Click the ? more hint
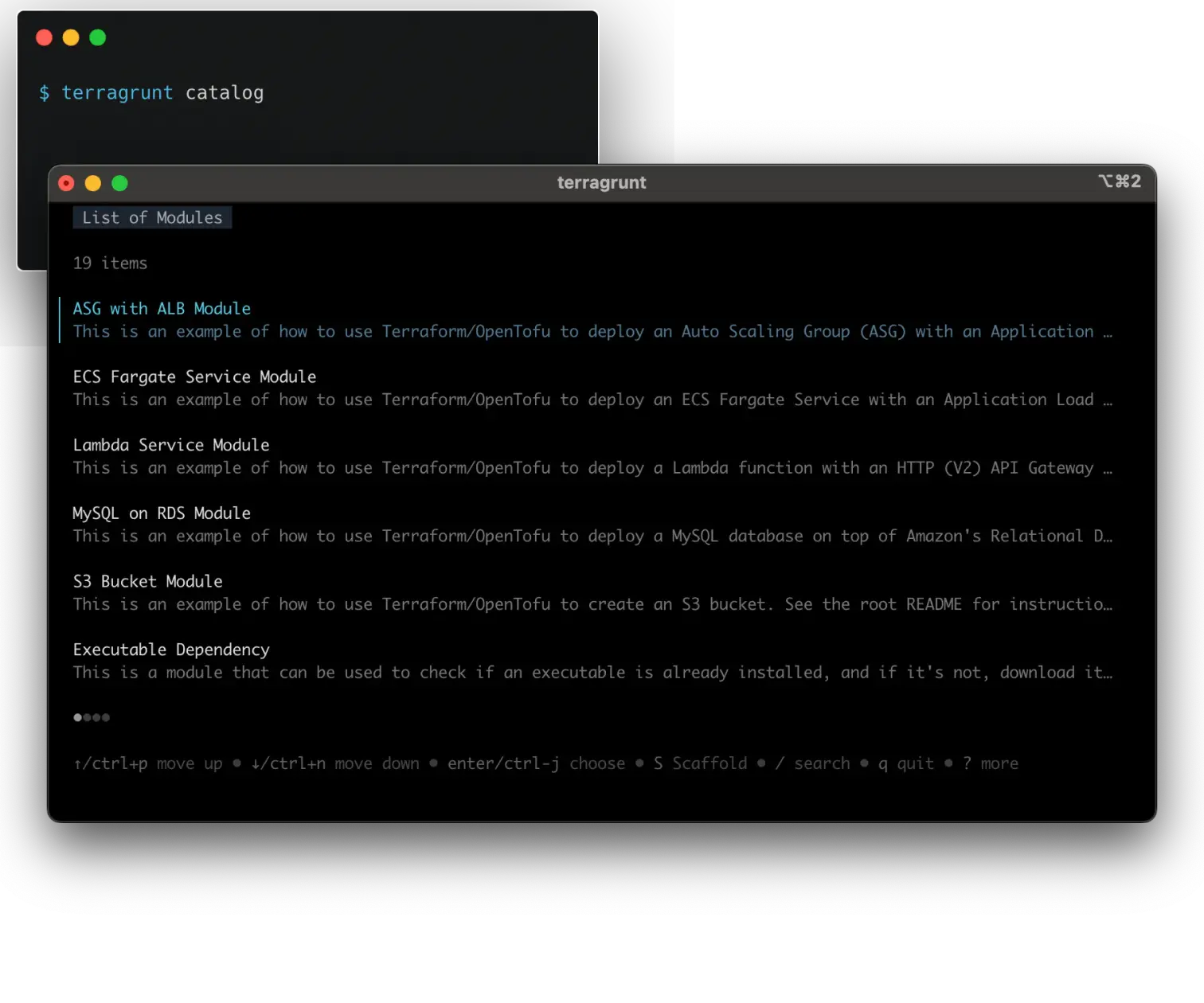This screenshot has height=1003, width=1204. tap(991, 764)
